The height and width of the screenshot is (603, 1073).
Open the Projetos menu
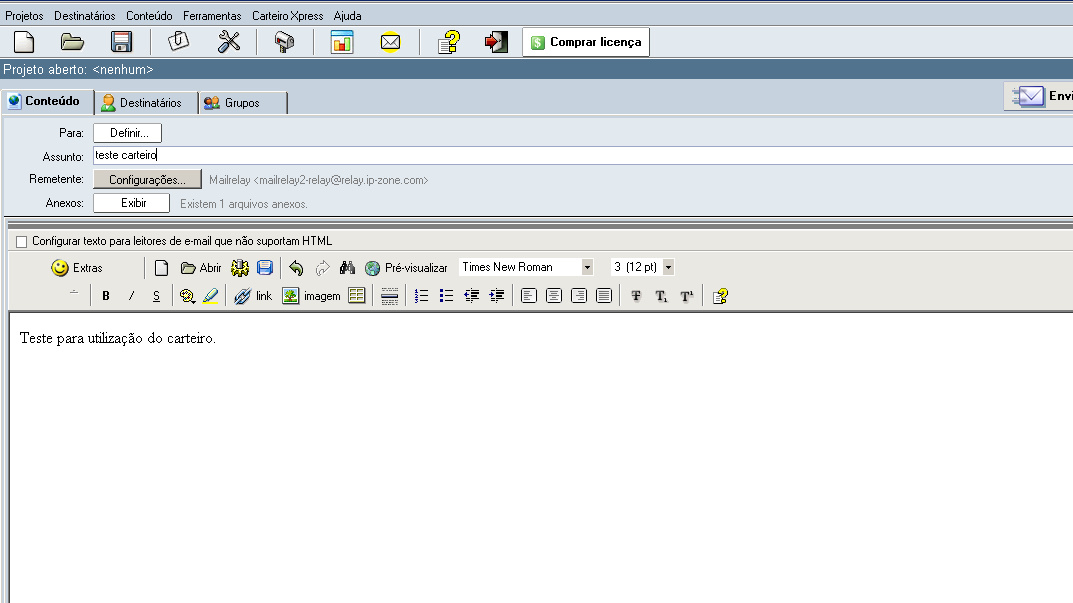[24, 16]
